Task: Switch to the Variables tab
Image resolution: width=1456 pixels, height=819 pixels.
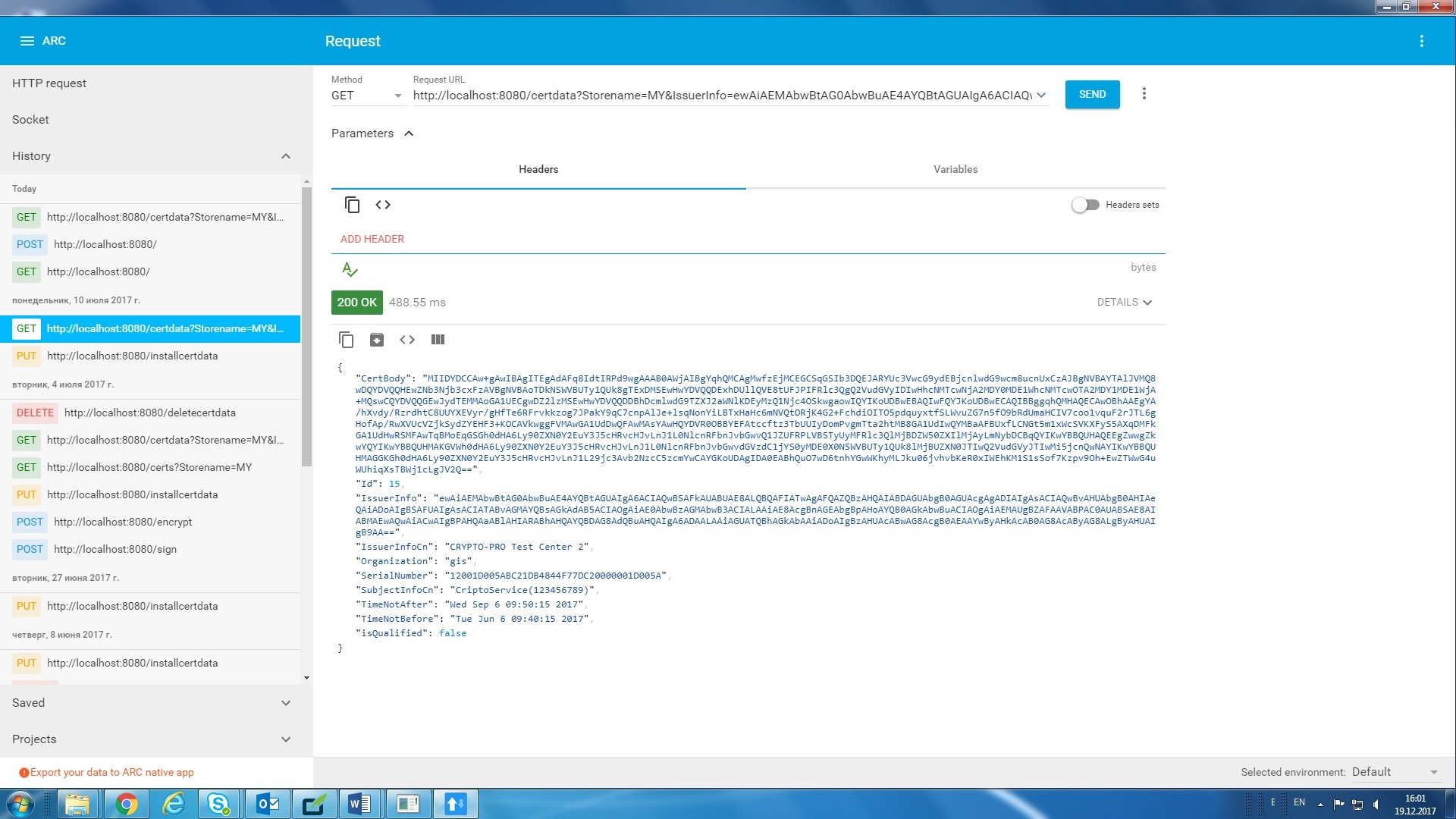Action: [955, 169]
